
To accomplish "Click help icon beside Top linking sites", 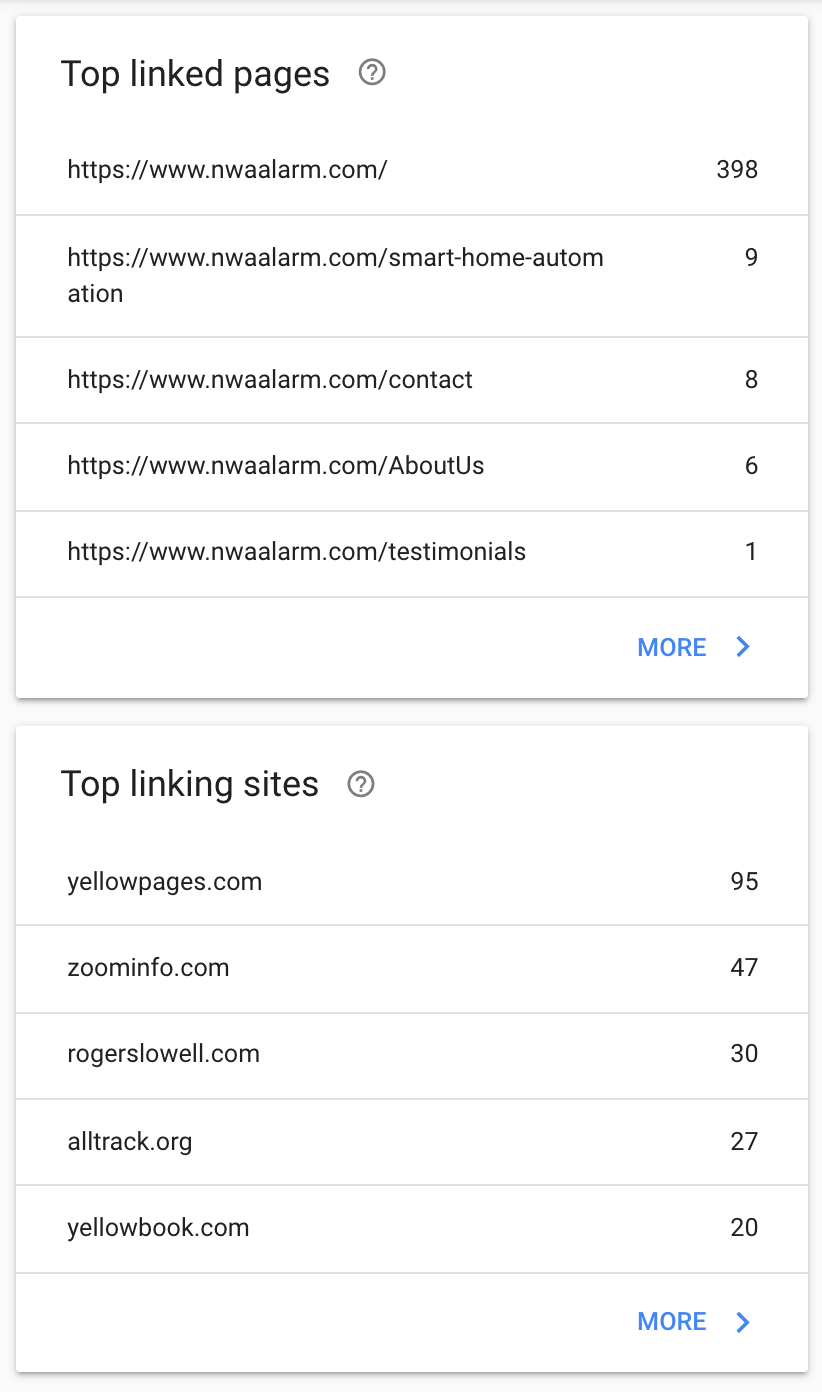I will click(x=360, y=784).
